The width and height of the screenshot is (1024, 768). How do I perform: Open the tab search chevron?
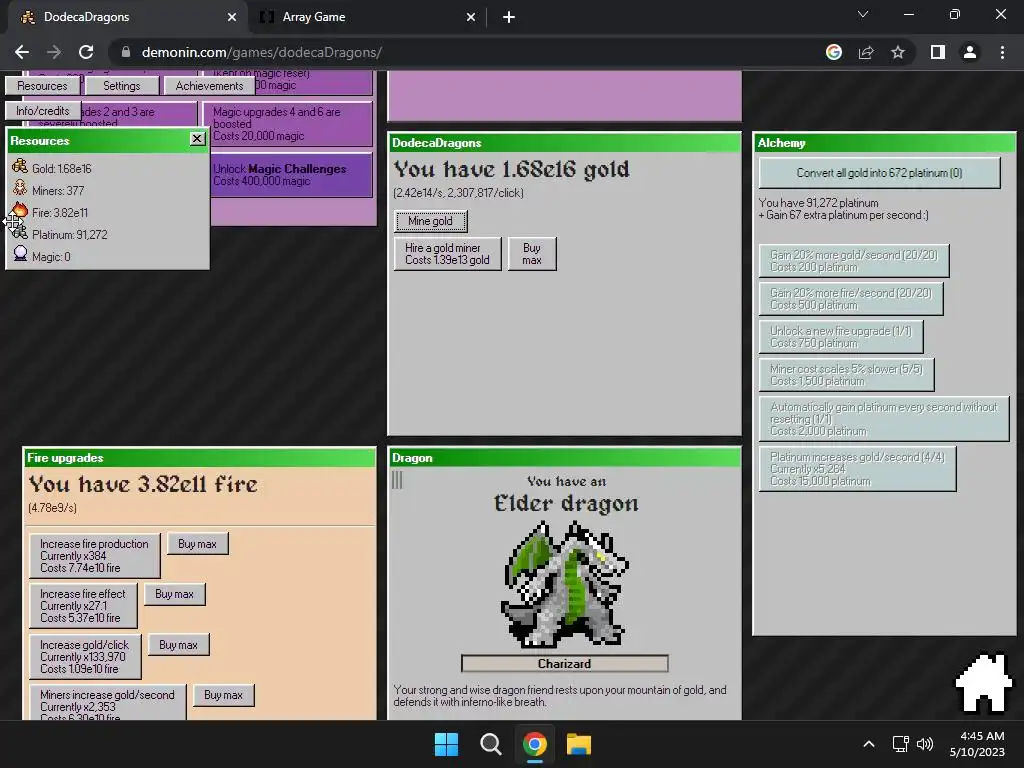[x=863, y=14]
